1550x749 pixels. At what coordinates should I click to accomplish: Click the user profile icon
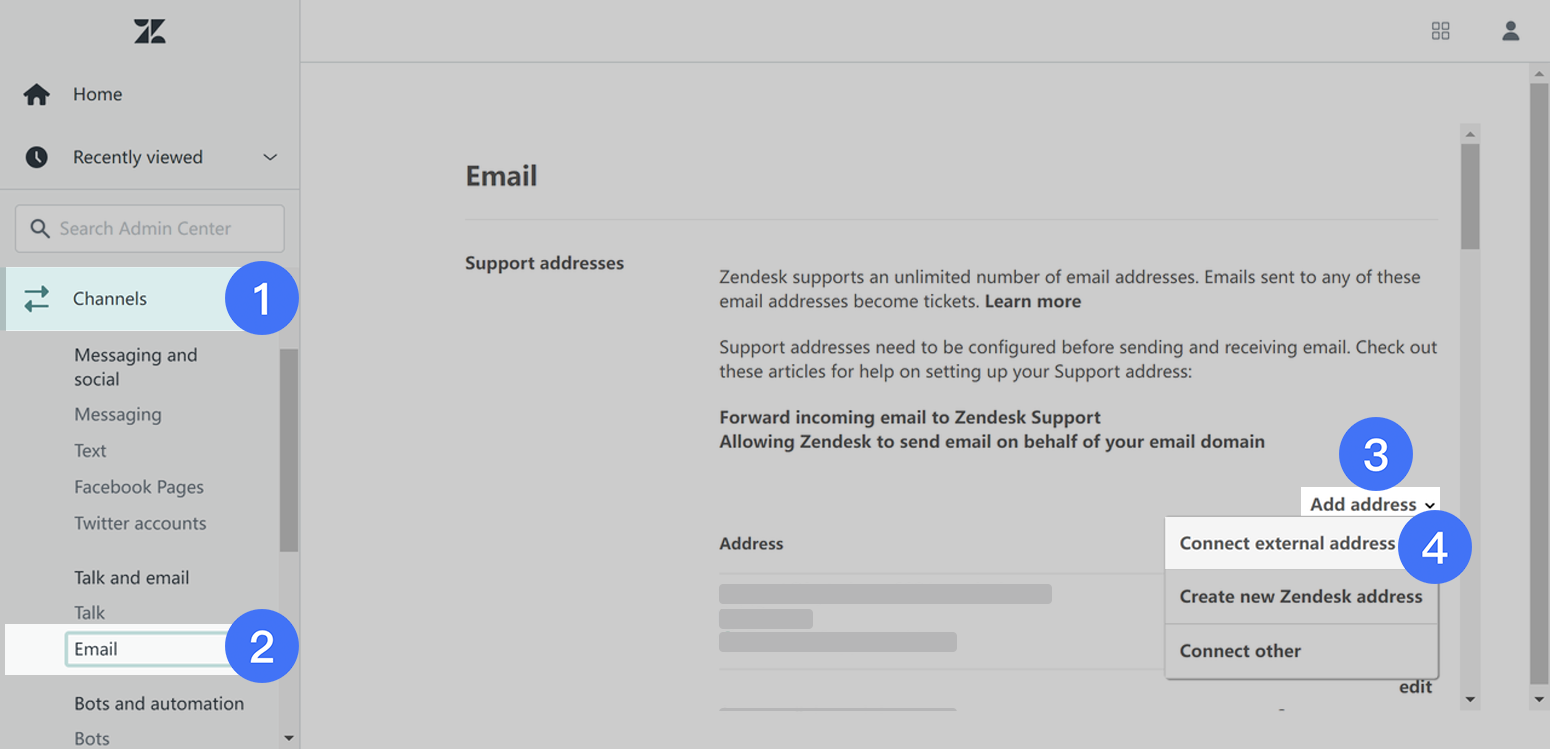point(1510,30)
